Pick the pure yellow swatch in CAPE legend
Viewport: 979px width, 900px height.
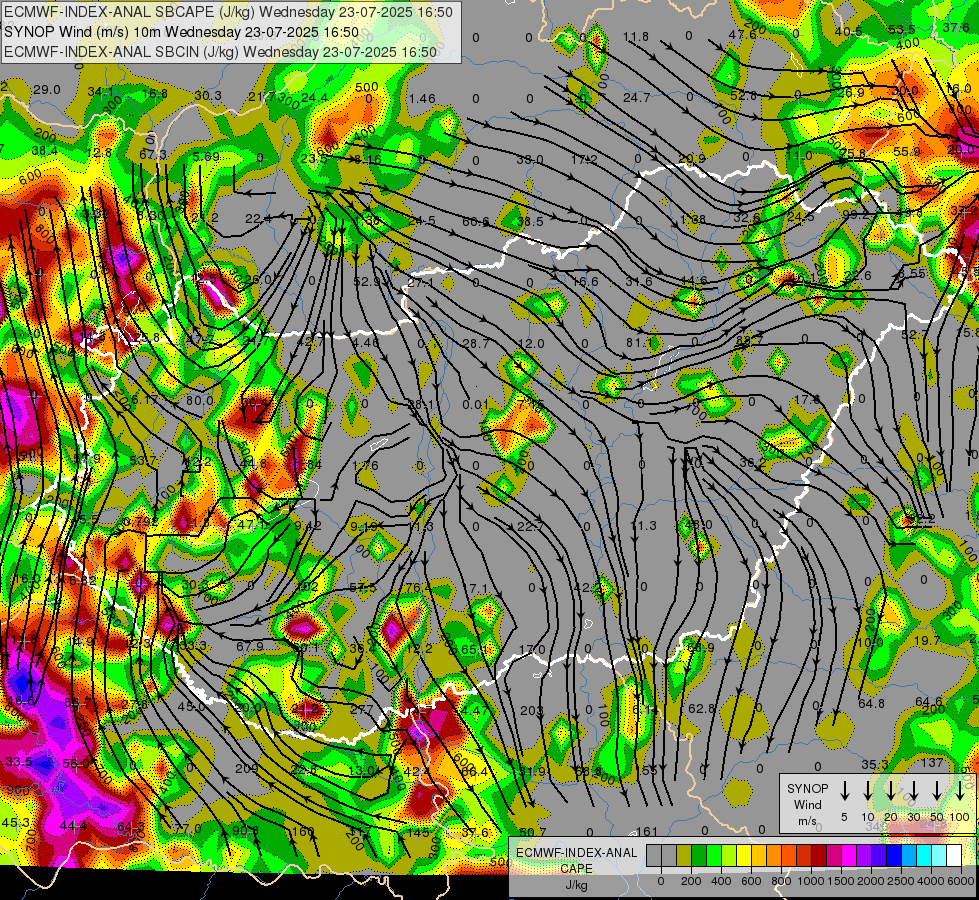(744, 856)
